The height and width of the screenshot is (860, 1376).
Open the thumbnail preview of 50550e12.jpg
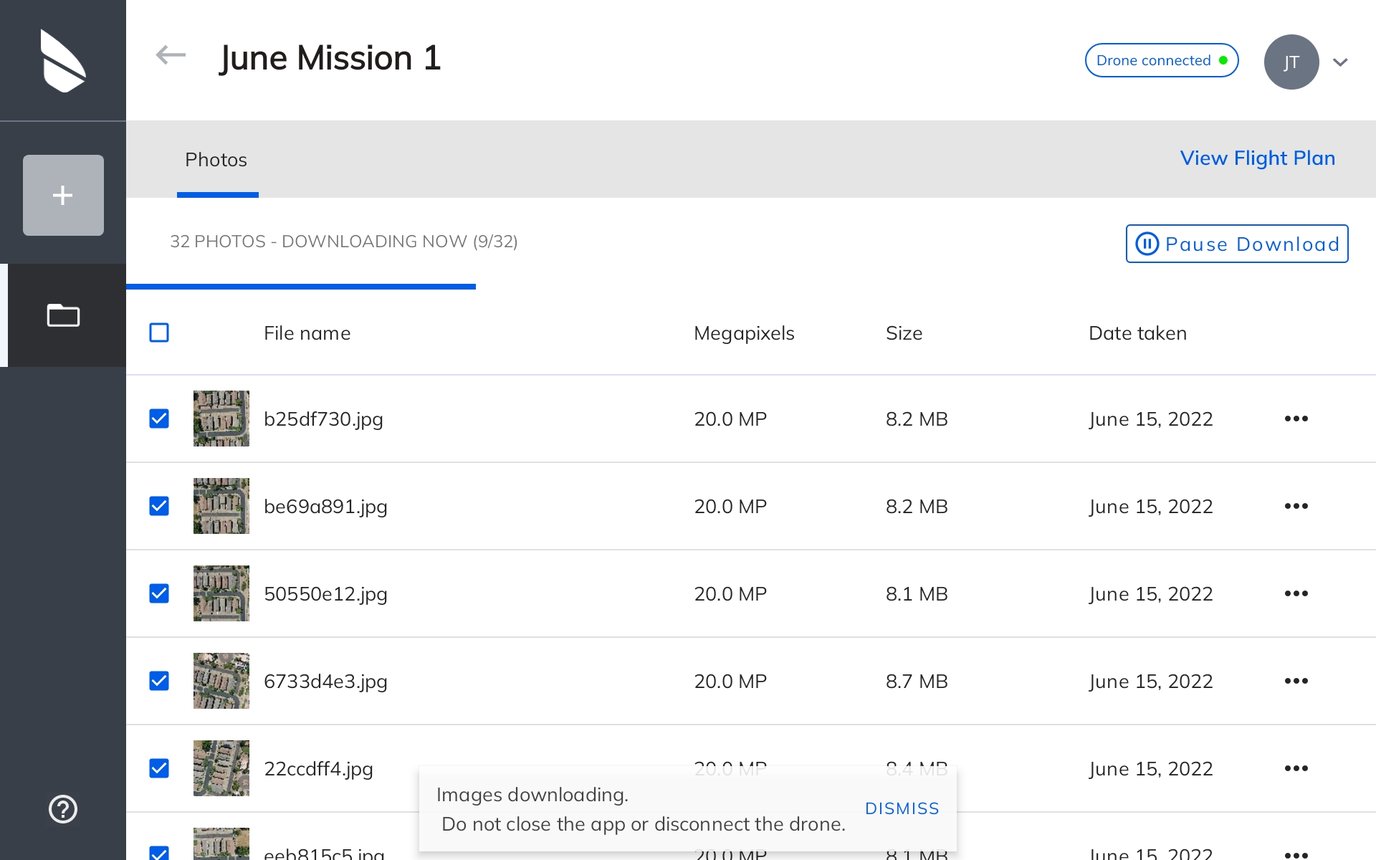tap(221, 593)
